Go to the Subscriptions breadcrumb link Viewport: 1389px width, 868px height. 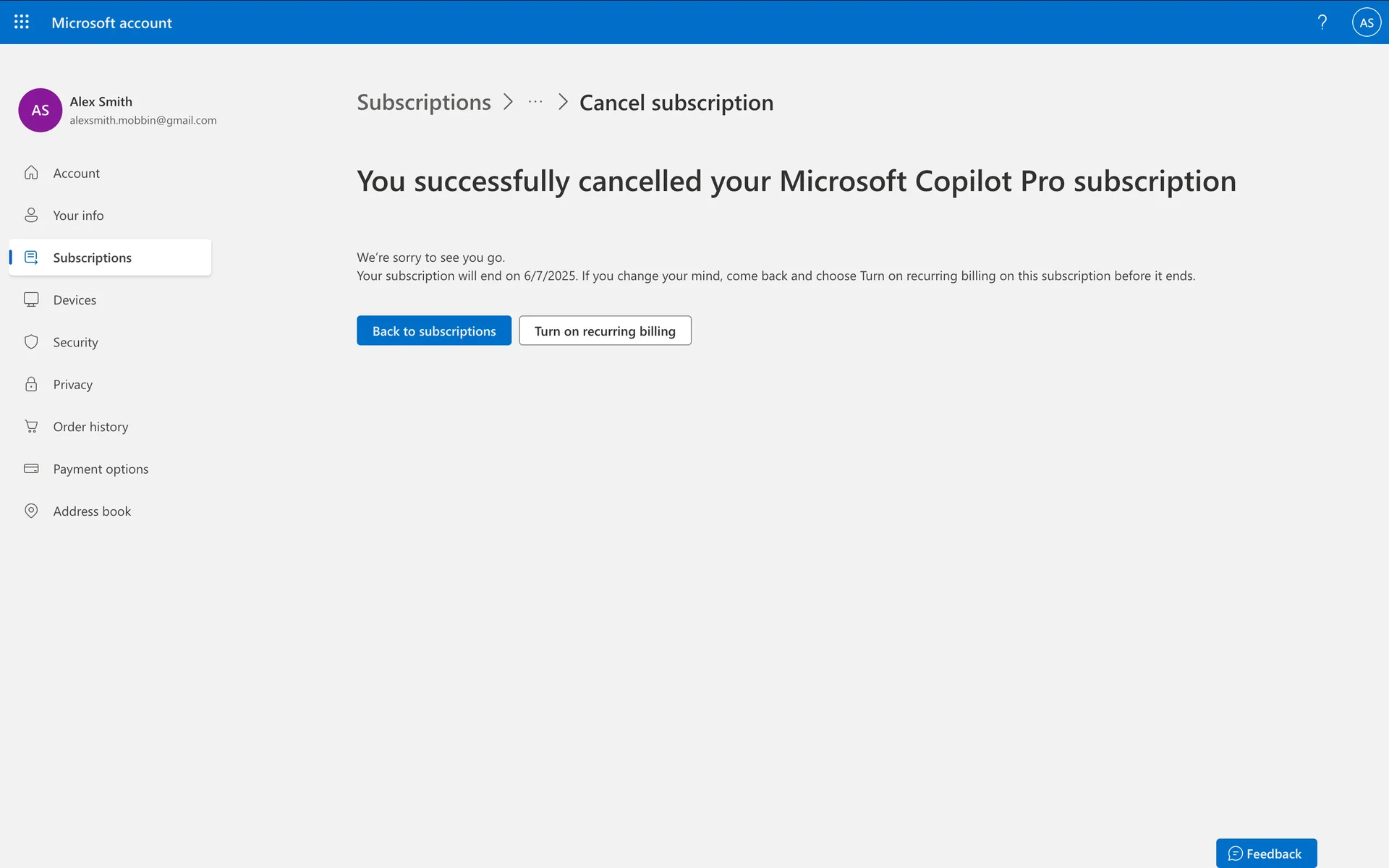coord(424,103)
